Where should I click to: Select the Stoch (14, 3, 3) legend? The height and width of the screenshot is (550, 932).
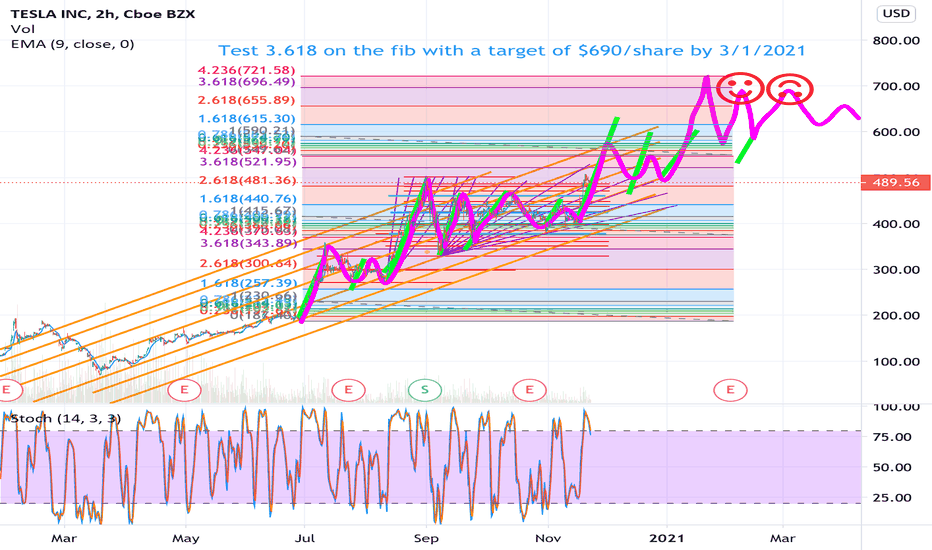(x=66, y=419)
